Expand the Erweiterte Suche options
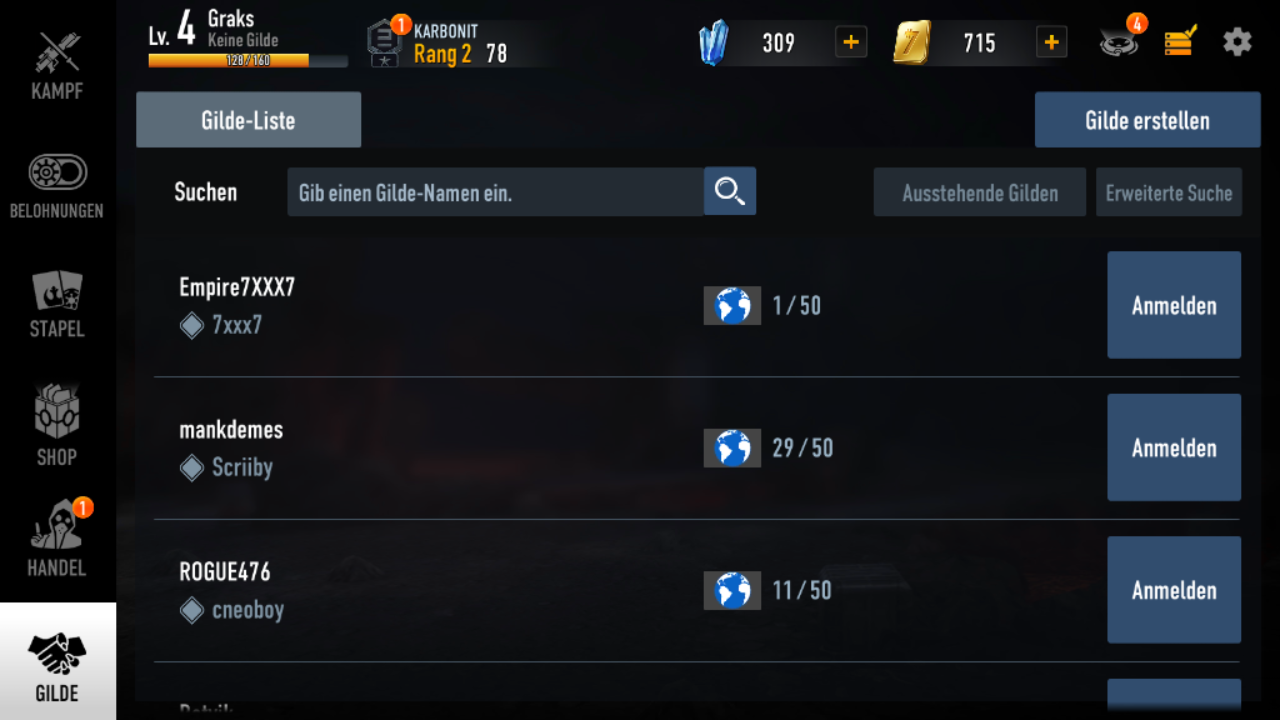Screen dimensions: 1280x720 click(x=1169, y=192)
